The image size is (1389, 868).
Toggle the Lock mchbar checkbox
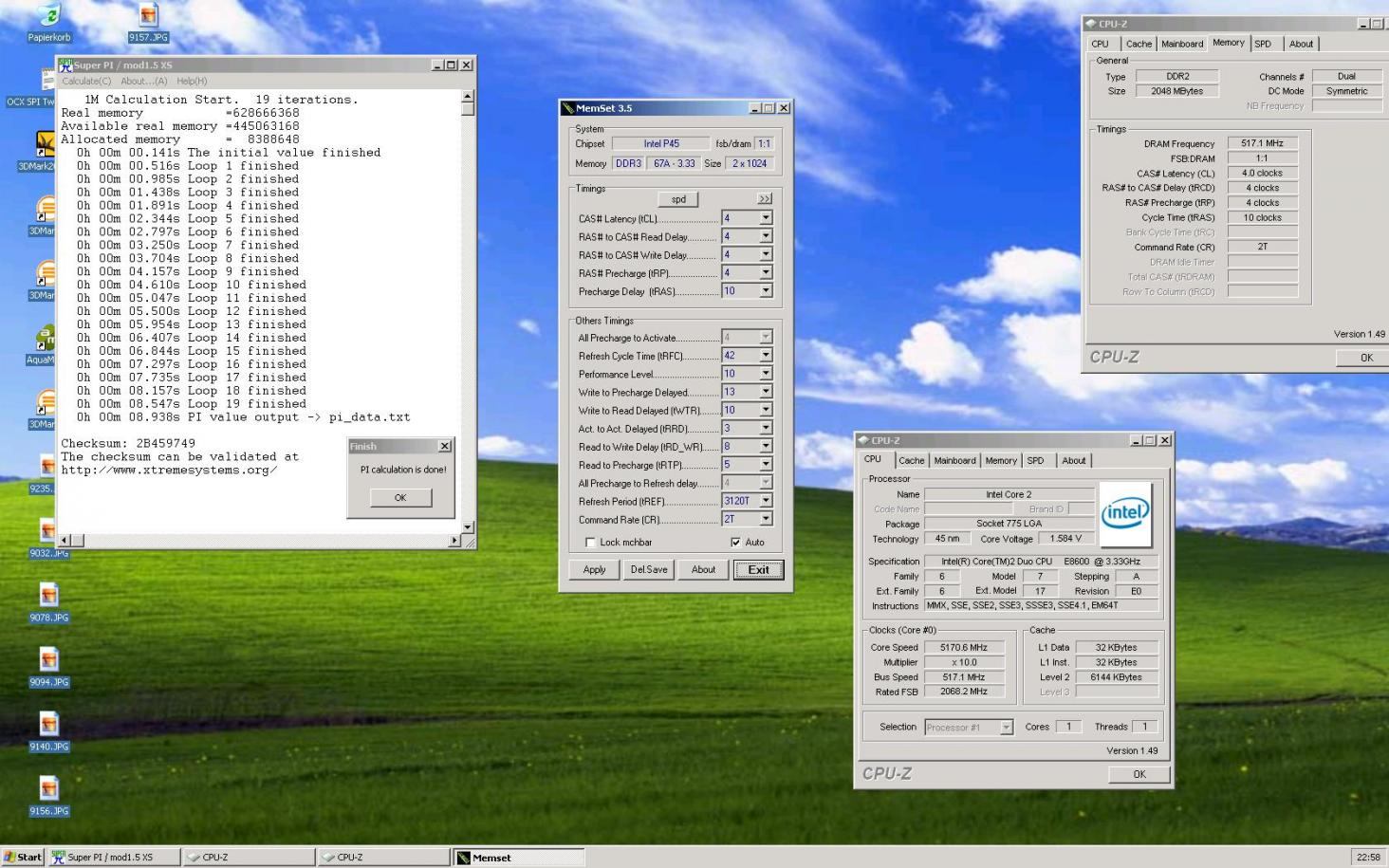click(x=590, y=543)
